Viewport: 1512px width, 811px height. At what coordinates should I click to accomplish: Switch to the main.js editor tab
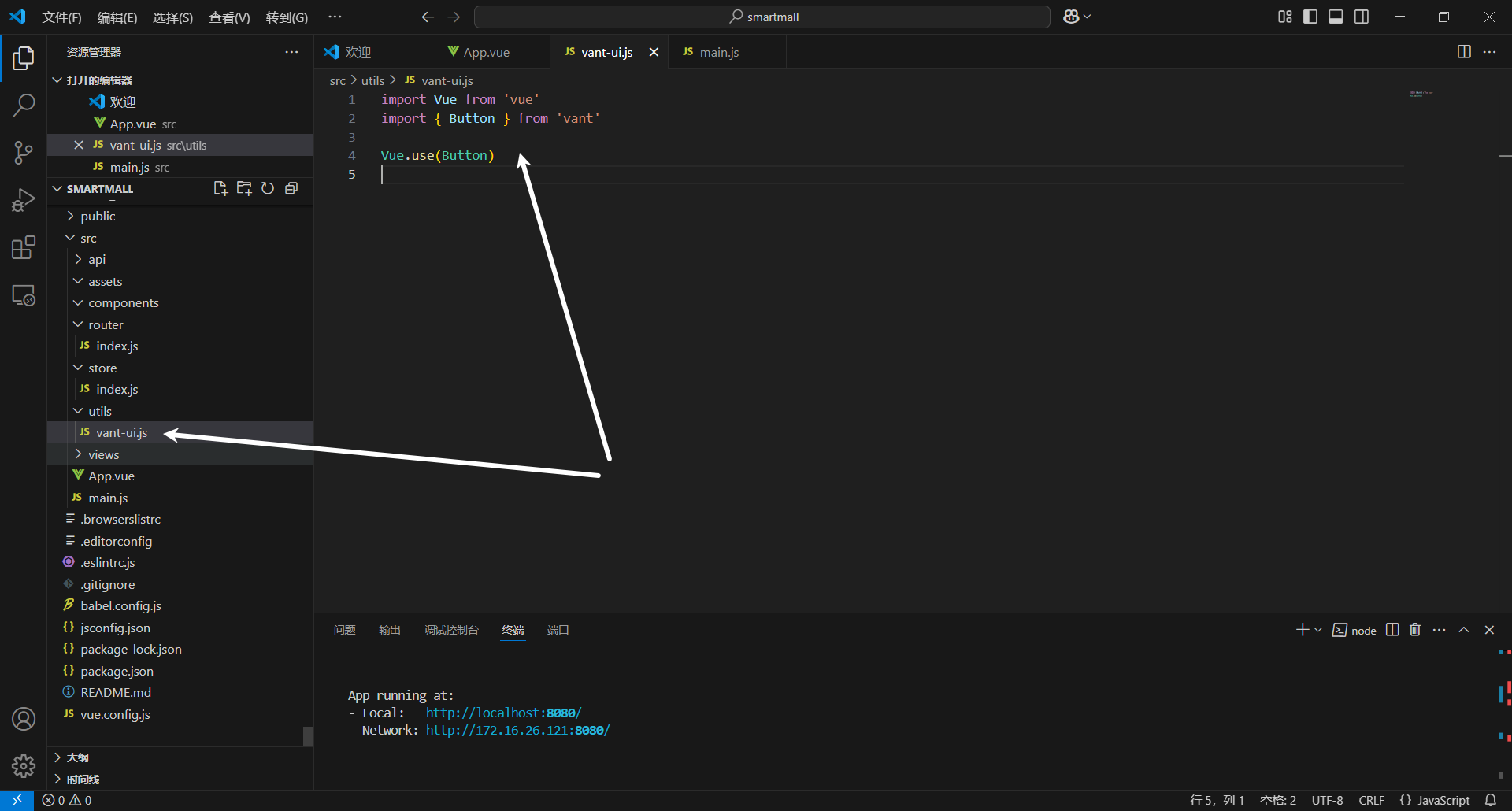click(x=718, y=52)
